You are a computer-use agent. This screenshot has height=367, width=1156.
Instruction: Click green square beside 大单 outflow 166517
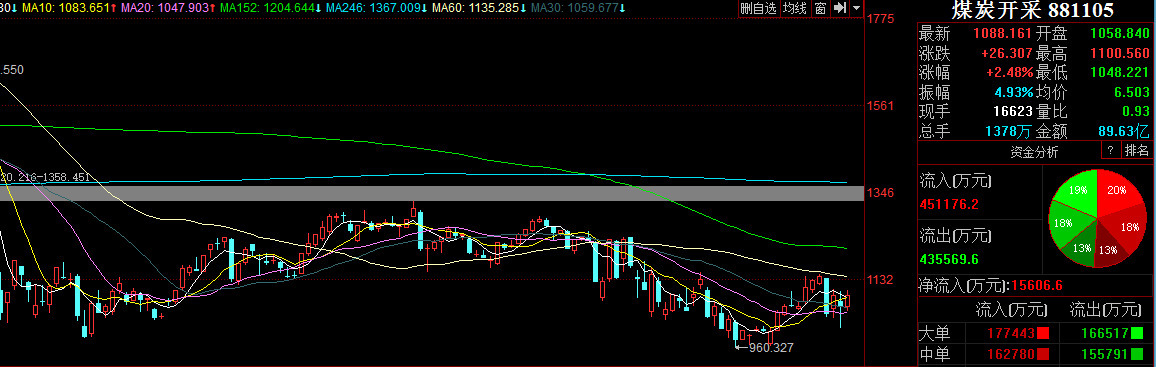click(1140, 333)
